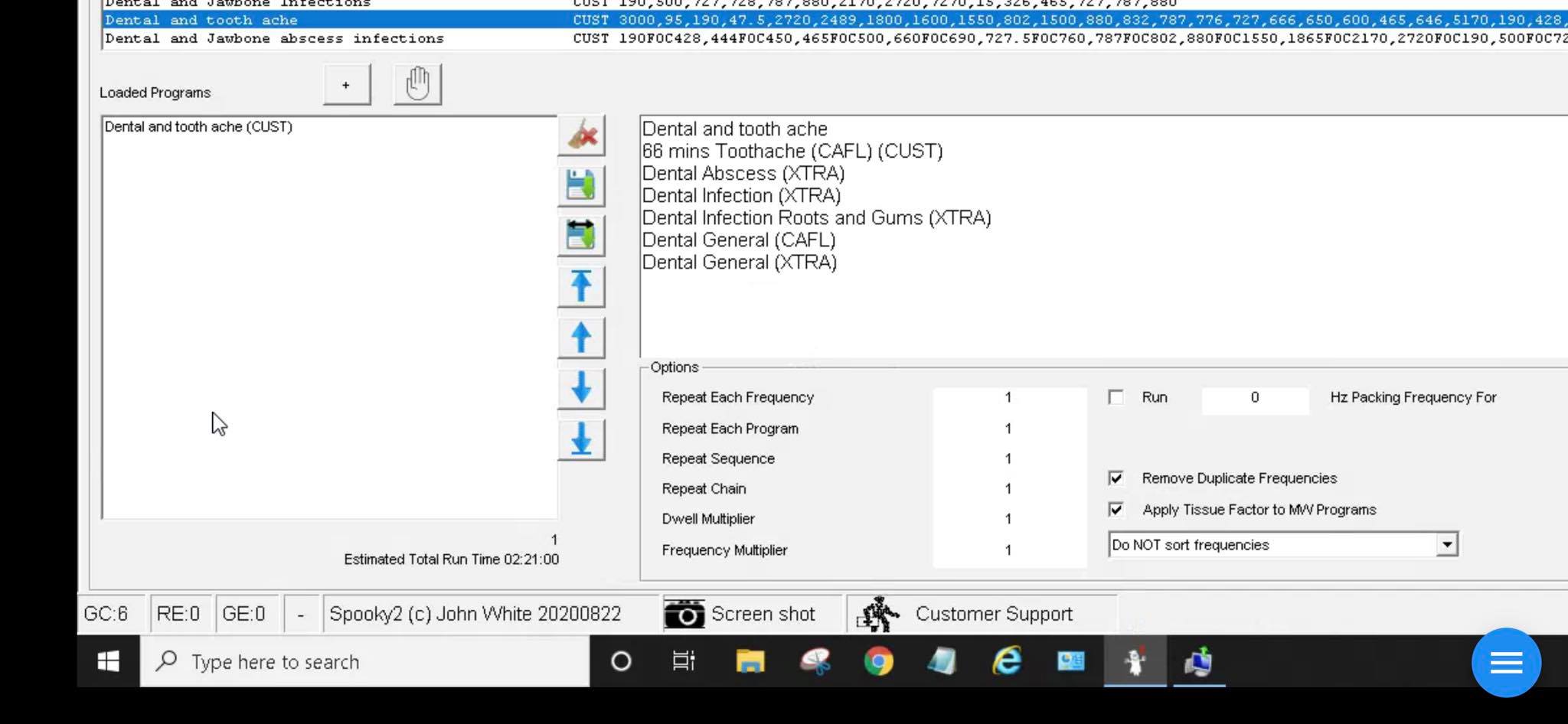Select Dental Abscess (XTRA) in program list
Viewport: 1568px width, 724px height.
click(x=743, y=174)
